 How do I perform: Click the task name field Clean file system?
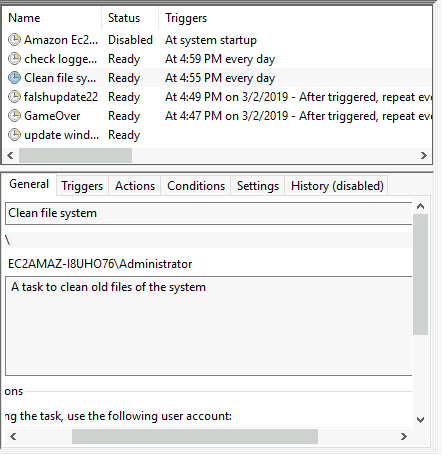pos(209,213)
